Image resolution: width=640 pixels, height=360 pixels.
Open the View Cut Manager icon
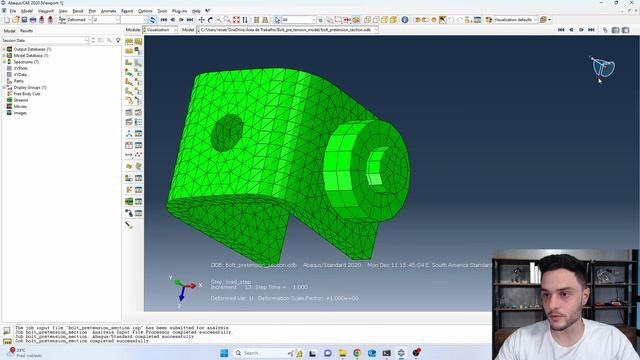[138, 178]
